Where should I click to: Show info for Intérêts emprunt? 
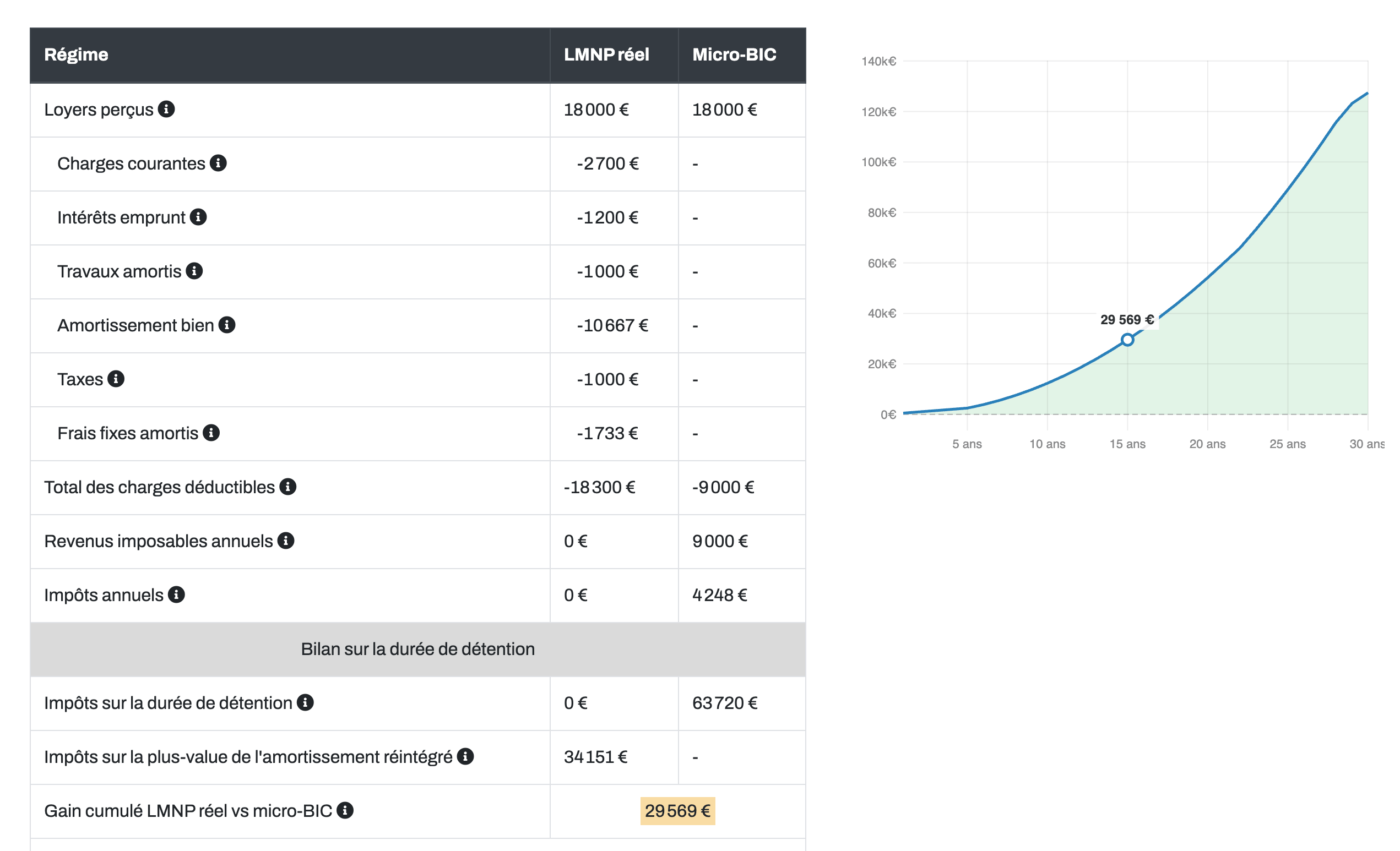coord(198,217)
